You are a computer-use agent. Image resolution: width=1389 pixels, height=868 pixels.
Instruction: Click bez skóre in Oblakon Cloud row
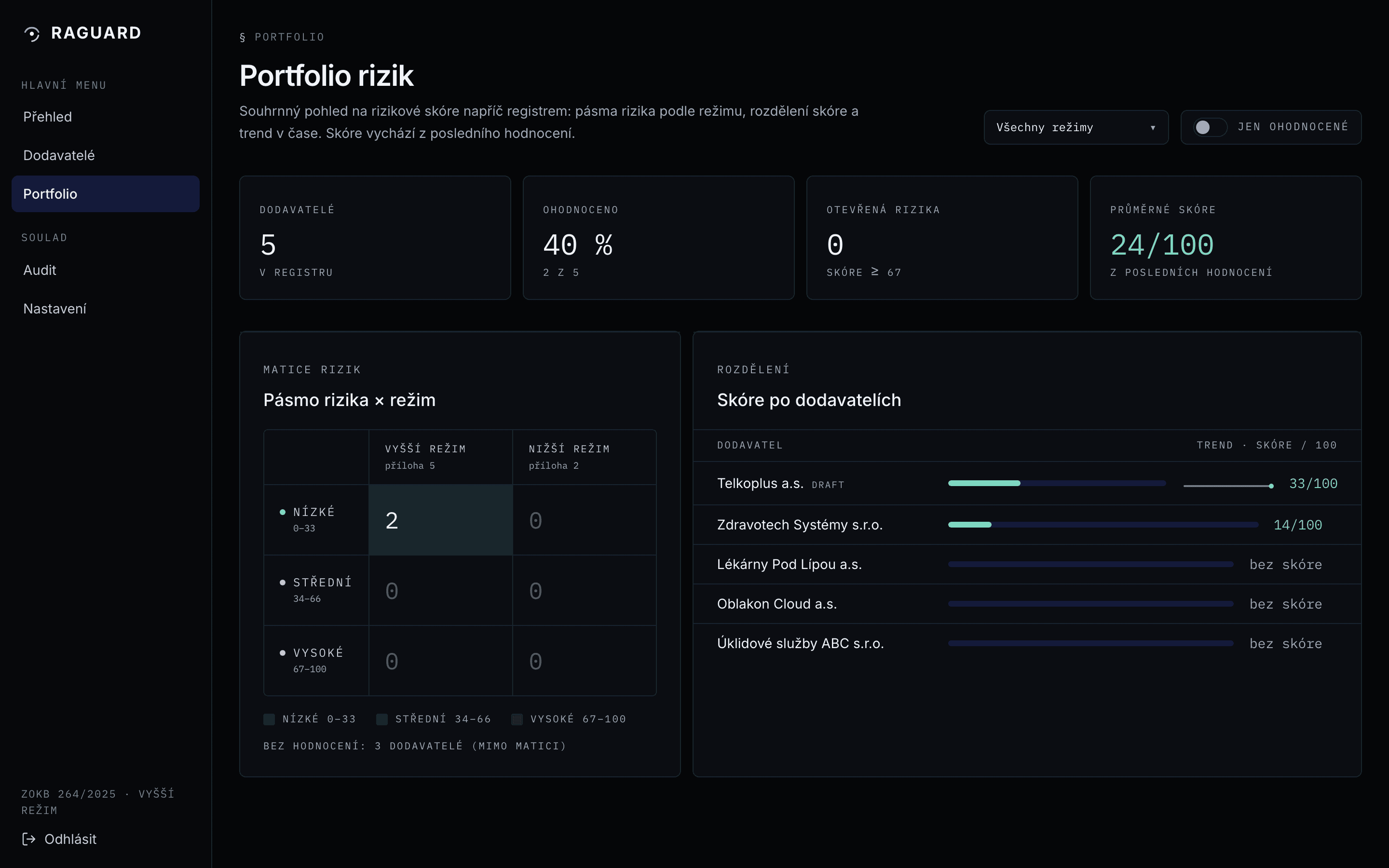[x=1286, y=604]
